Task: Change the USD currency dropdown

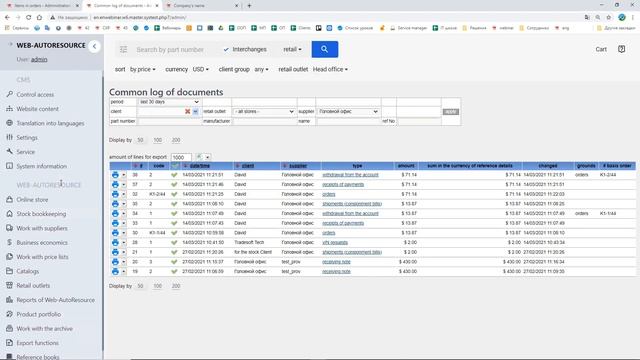Action: pyautogui.click(x=200, y=69)
